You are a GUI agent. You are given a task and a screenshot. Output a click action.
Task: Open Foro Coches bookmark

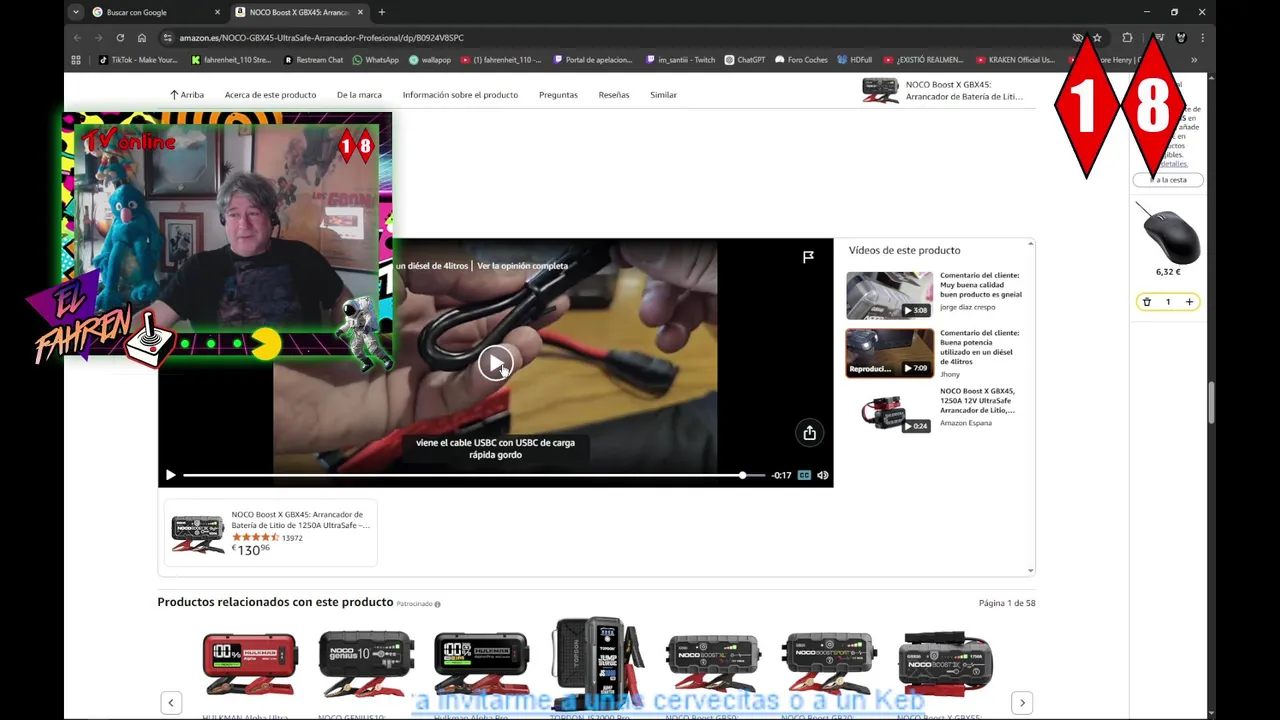[x=802, y=60]
